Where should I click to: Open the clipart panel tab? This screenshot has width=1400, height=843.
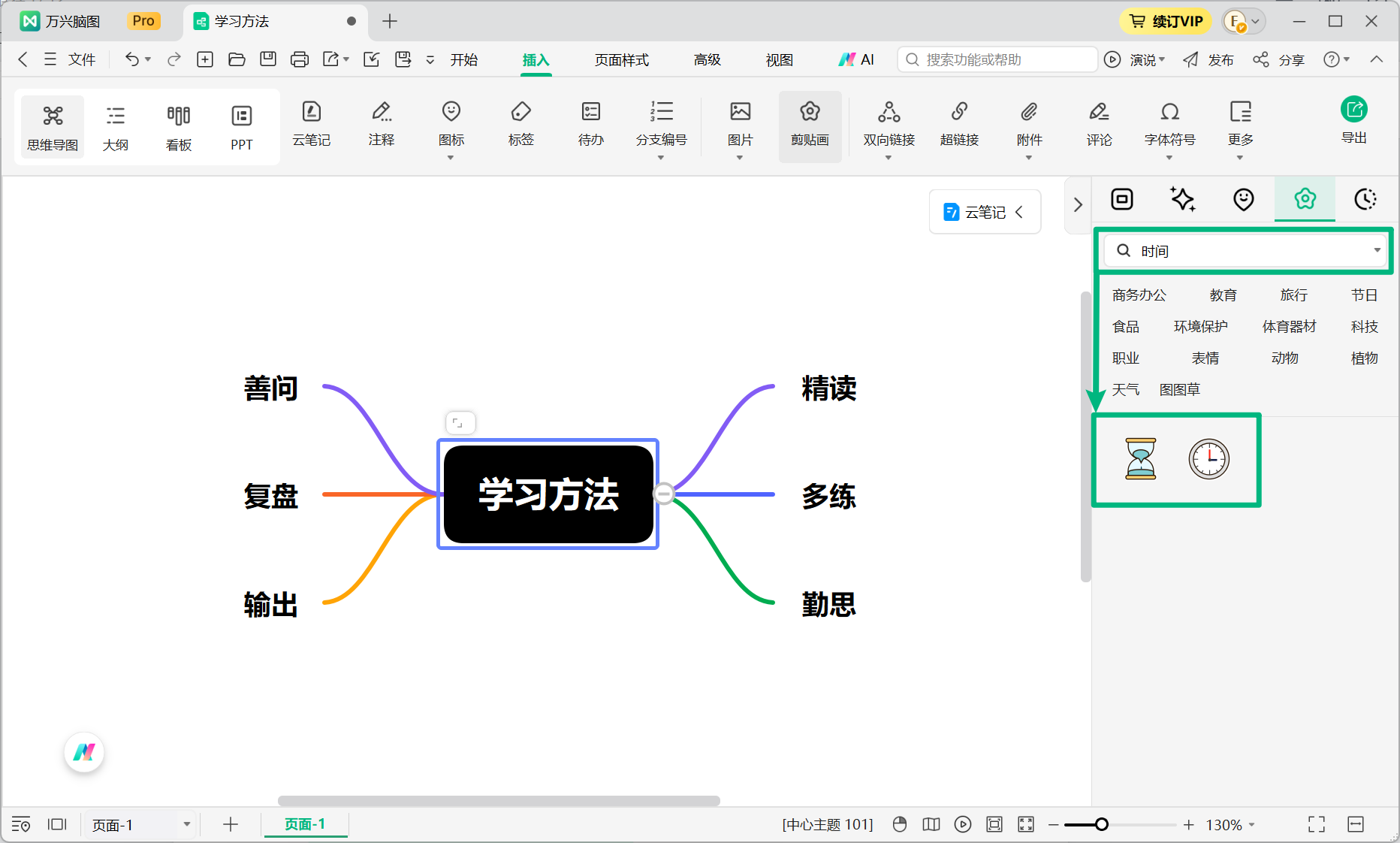coord(1305,199)
